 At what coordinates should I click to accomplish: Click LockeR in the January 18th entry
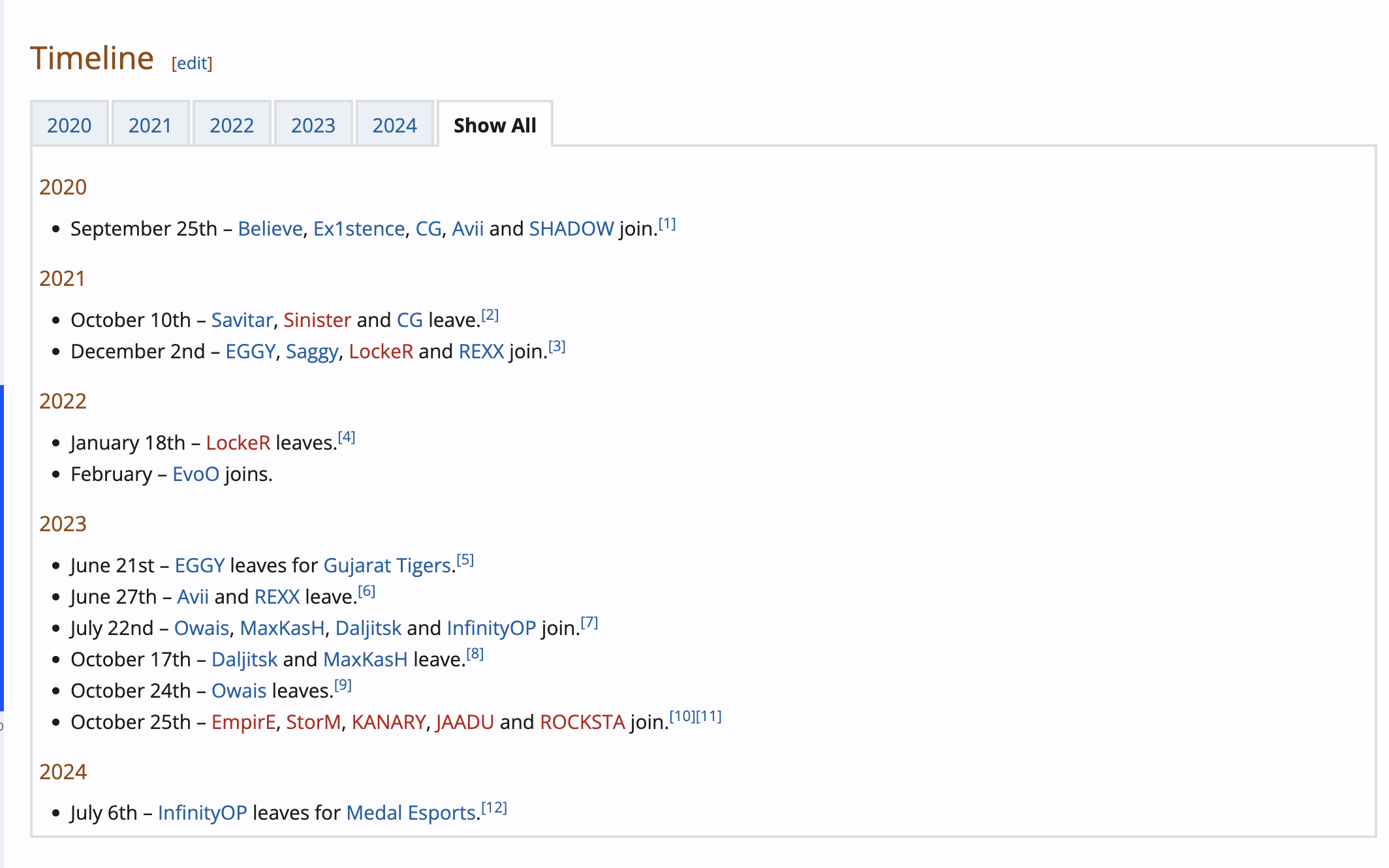coord(238,442)
